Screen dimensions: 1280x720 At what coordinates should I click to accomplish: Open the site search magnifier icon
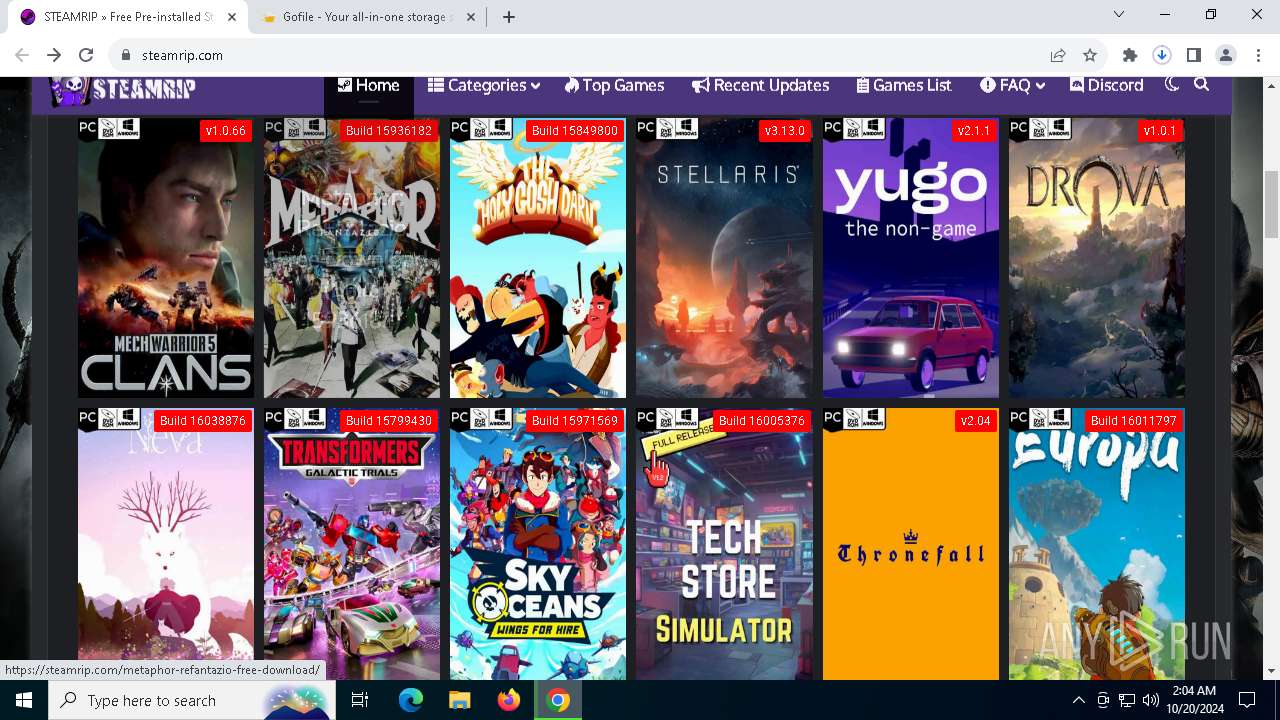pos(1202,85)
